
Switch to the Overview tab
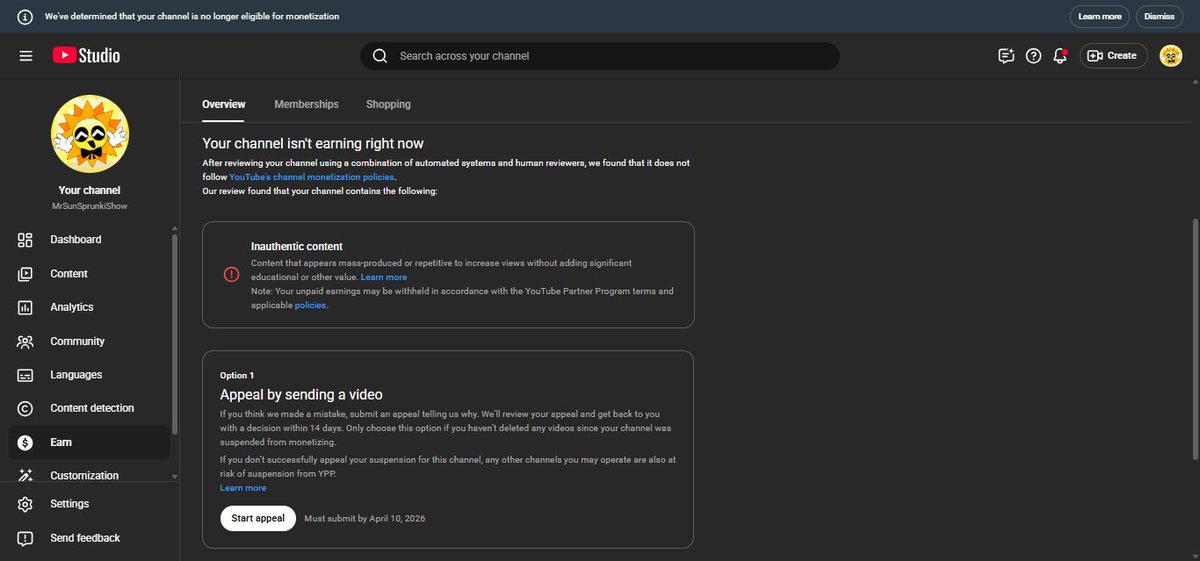[224, 104]
